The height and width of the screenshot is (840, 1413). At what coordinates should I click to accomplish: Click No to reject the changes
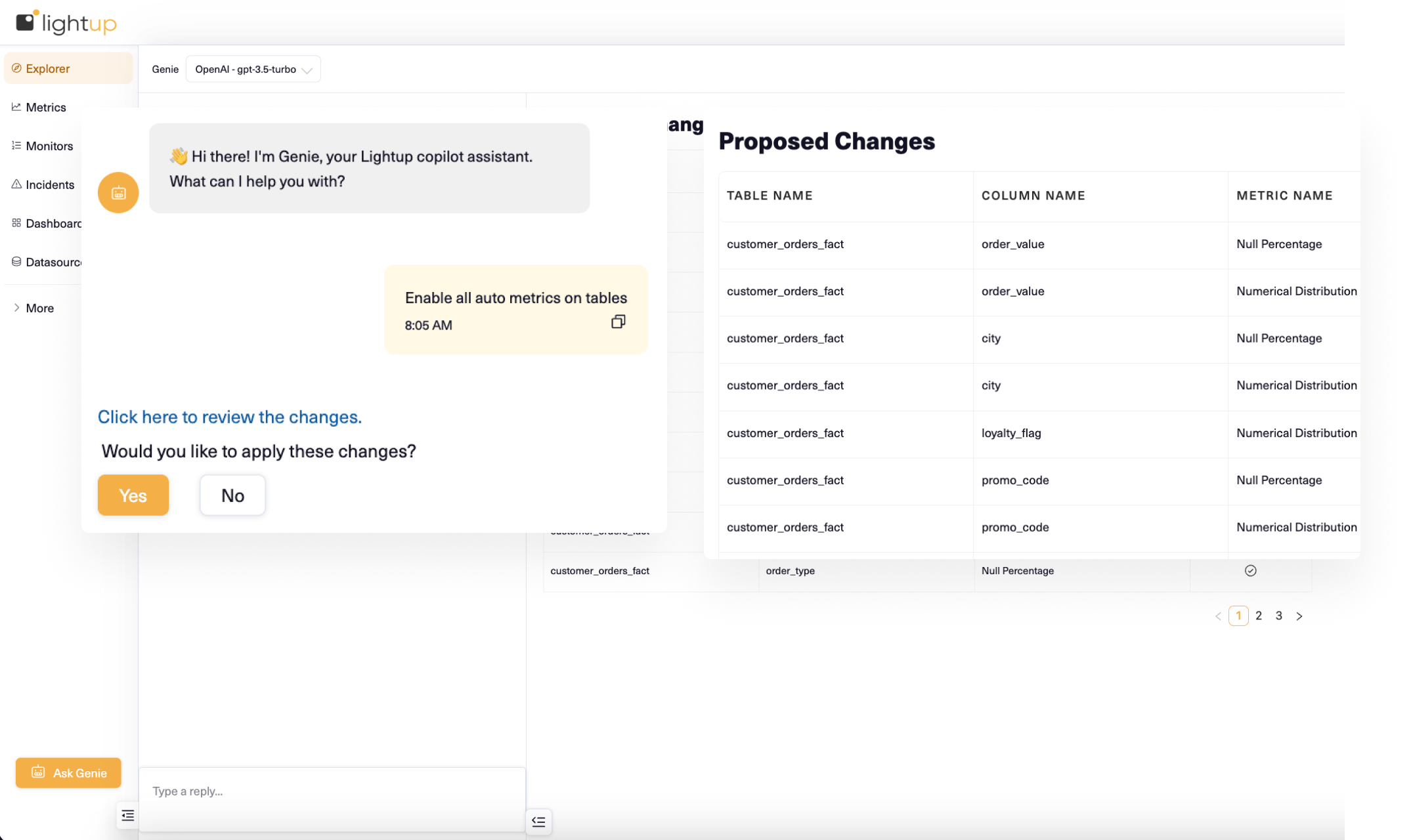232,495
